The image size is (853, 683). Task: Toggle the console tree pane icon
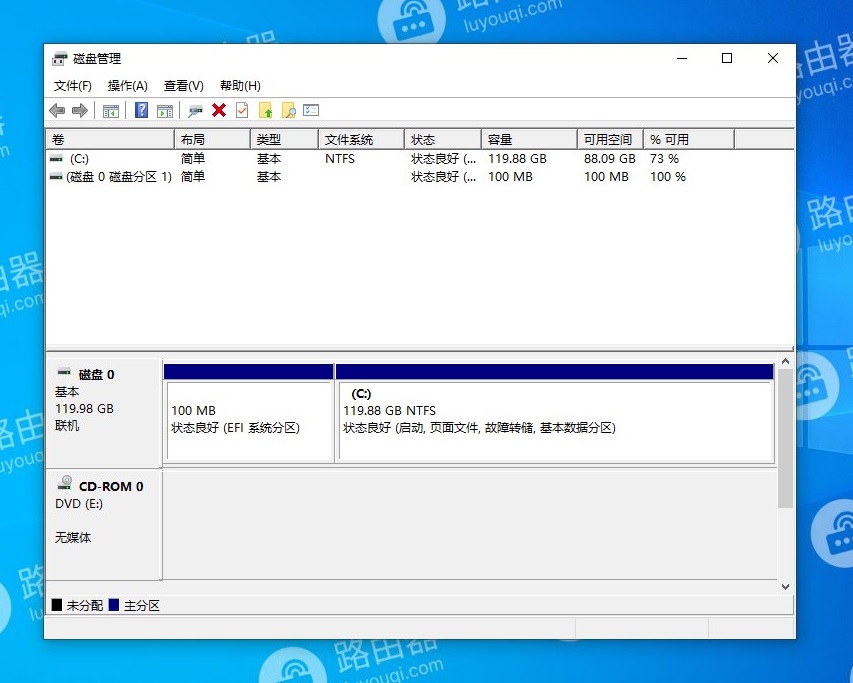(x=110, y=110)
